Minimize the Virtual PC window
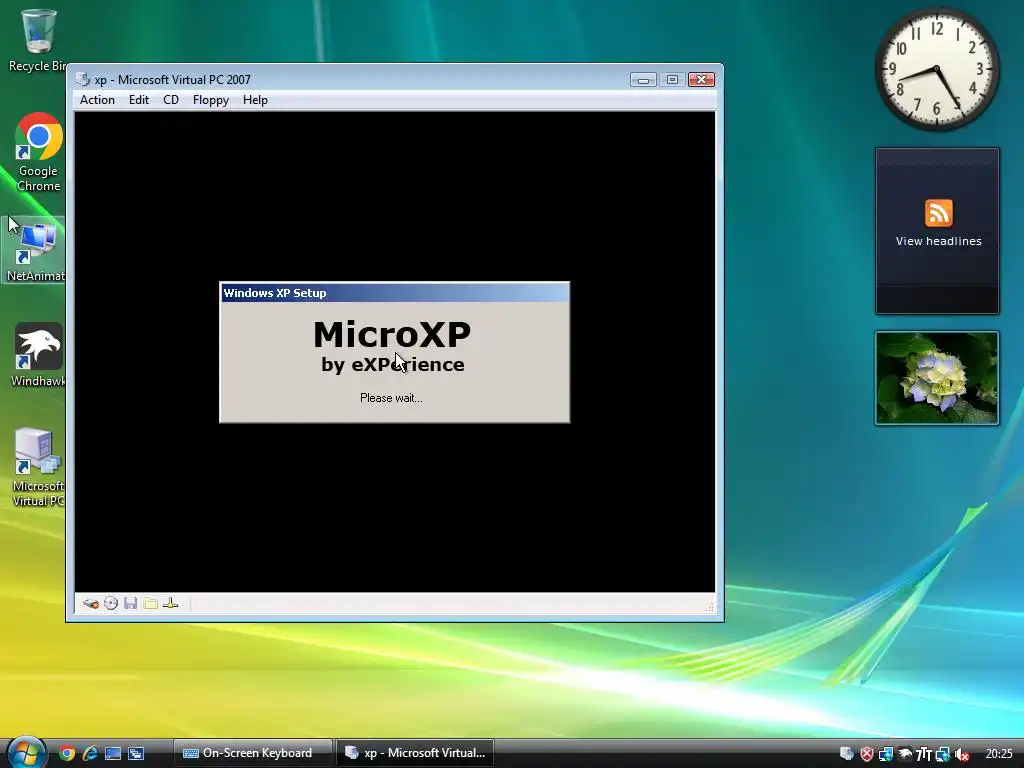 [x=643, y=80]
